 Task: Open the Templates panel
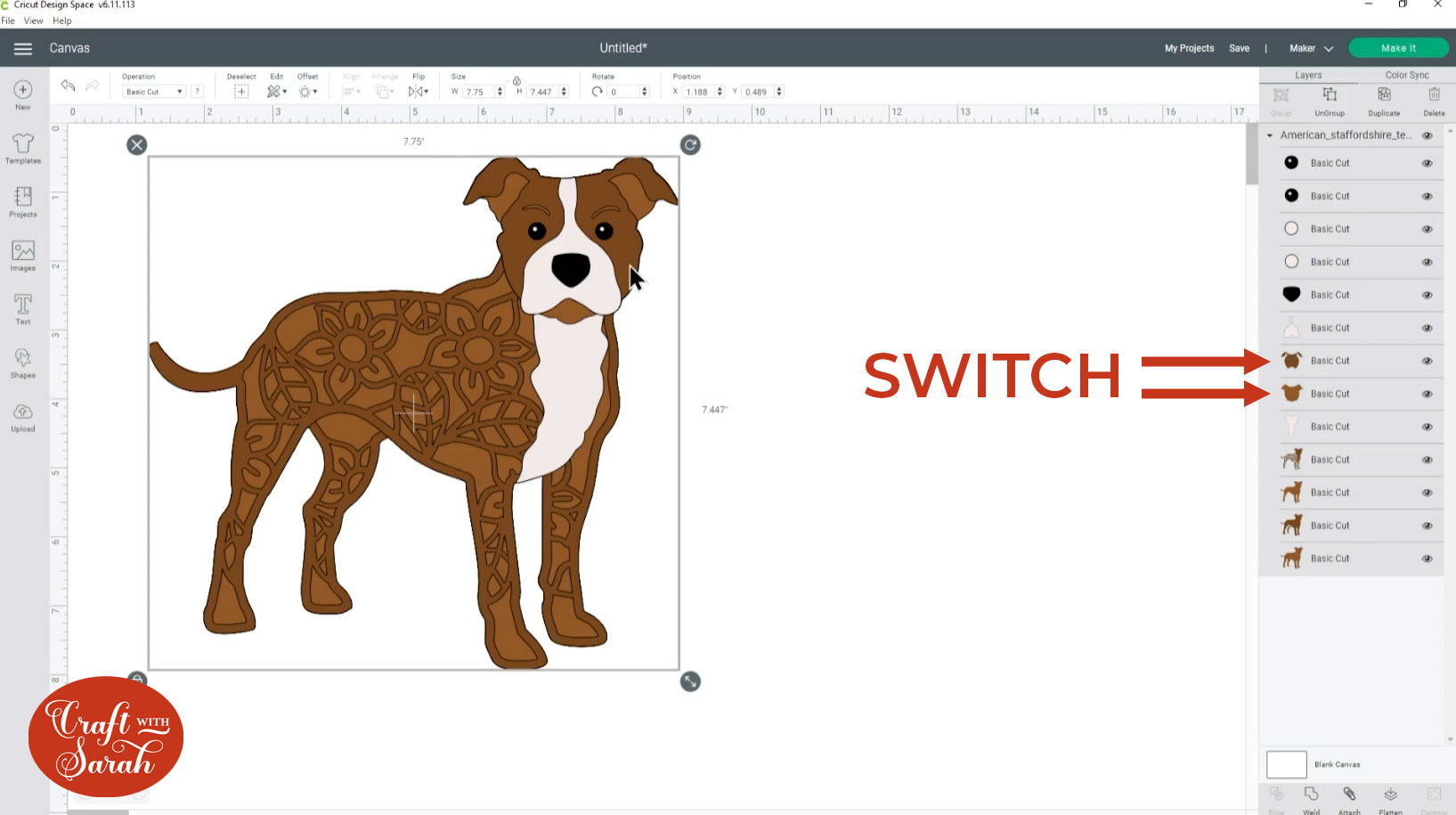point(23,148)
